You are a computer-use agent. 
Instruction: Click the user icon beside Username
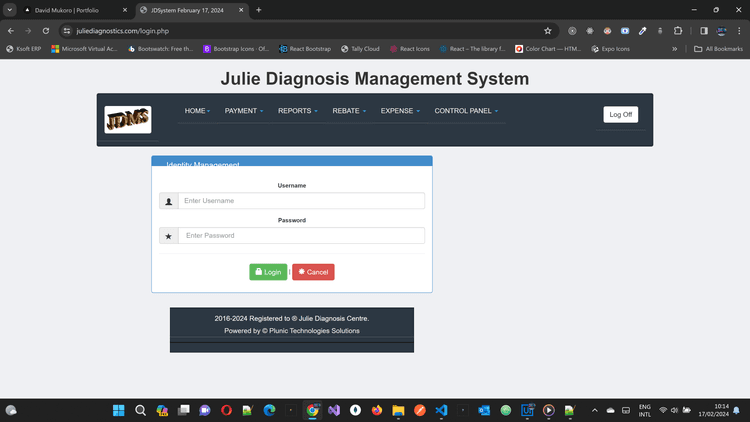169,201
